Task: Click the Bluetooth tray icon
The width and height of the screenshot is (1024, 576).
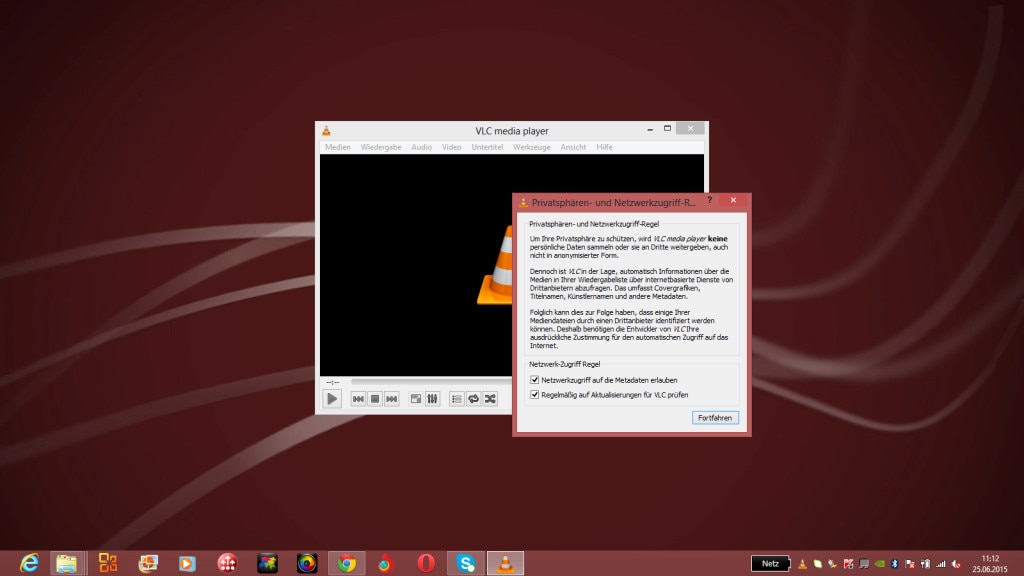Action: click(x=895, y=564)
